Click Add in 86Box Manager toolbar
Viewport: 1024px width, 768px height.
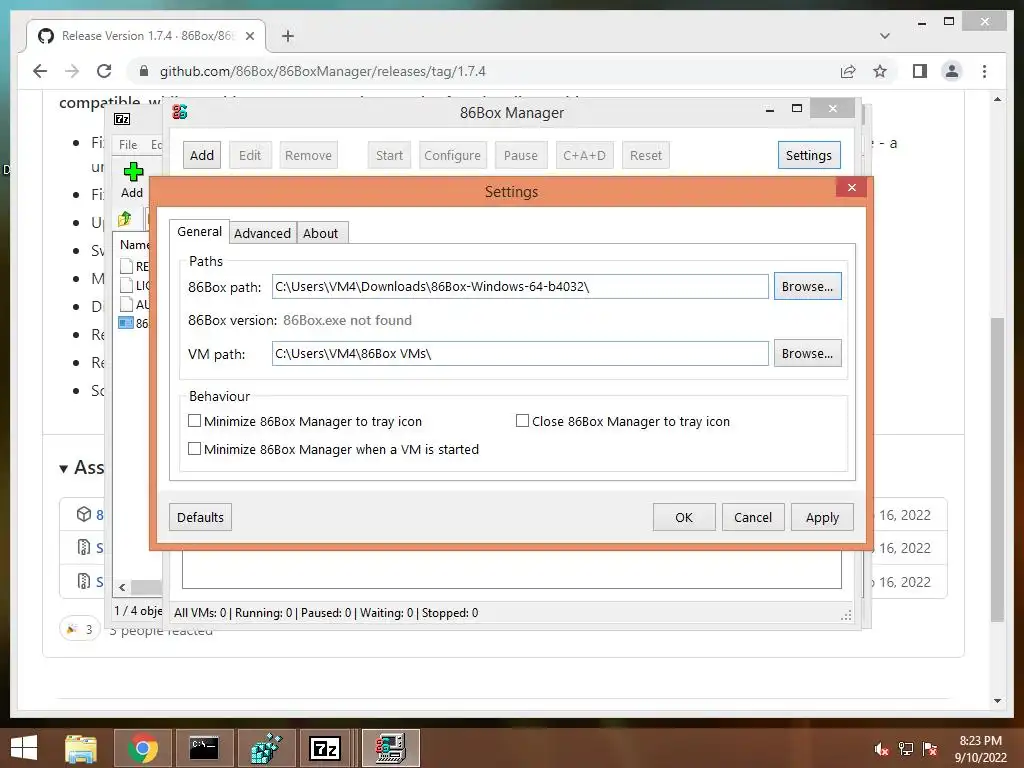(202, 155)
